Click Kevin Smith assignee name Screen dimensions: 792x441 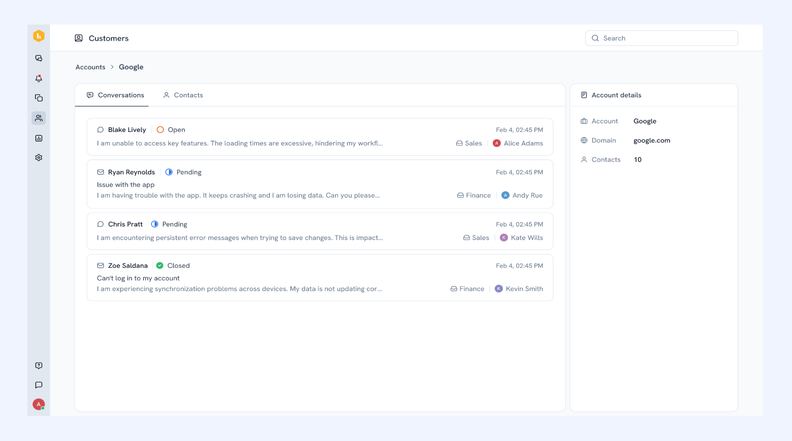pyautogui.click(x=524, y=289)
